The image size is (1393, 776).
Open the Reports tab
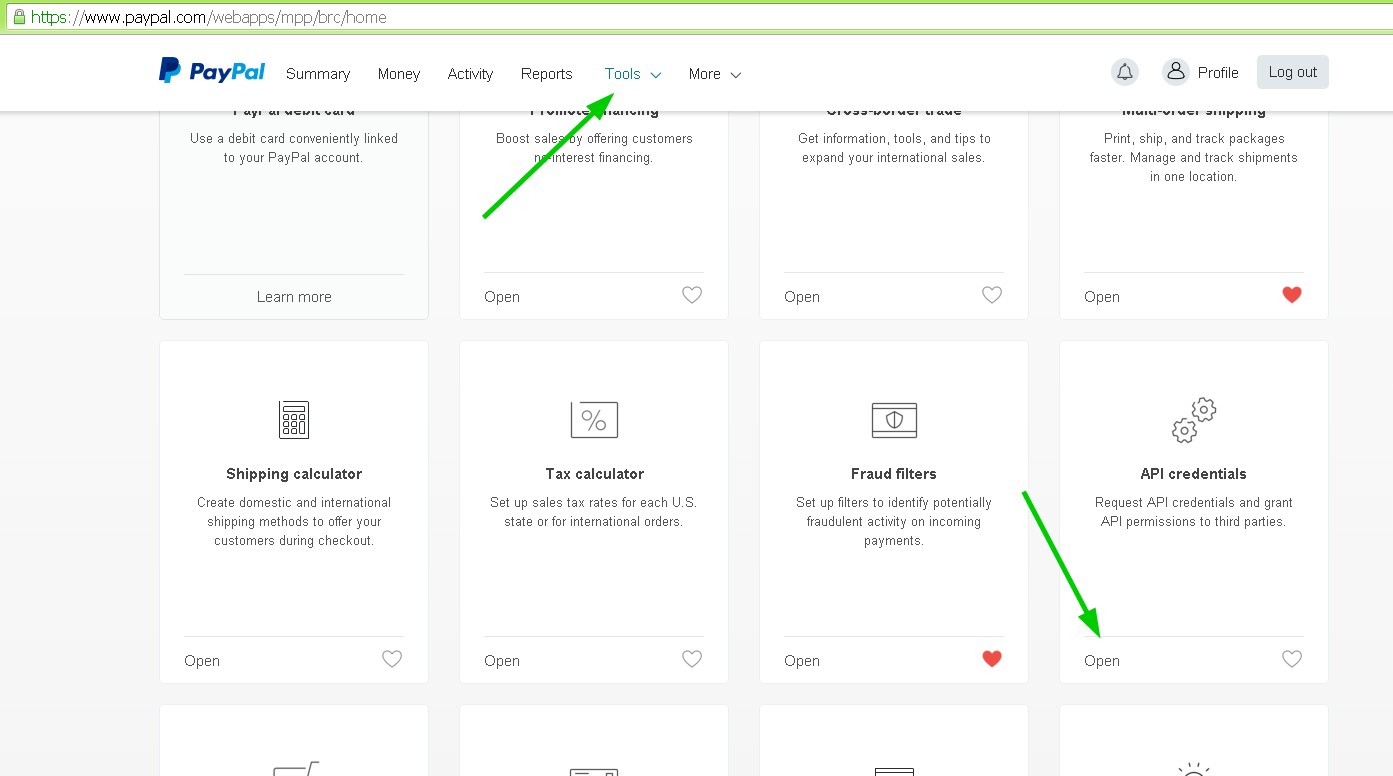pyautogui.click(x=547, y=74)
